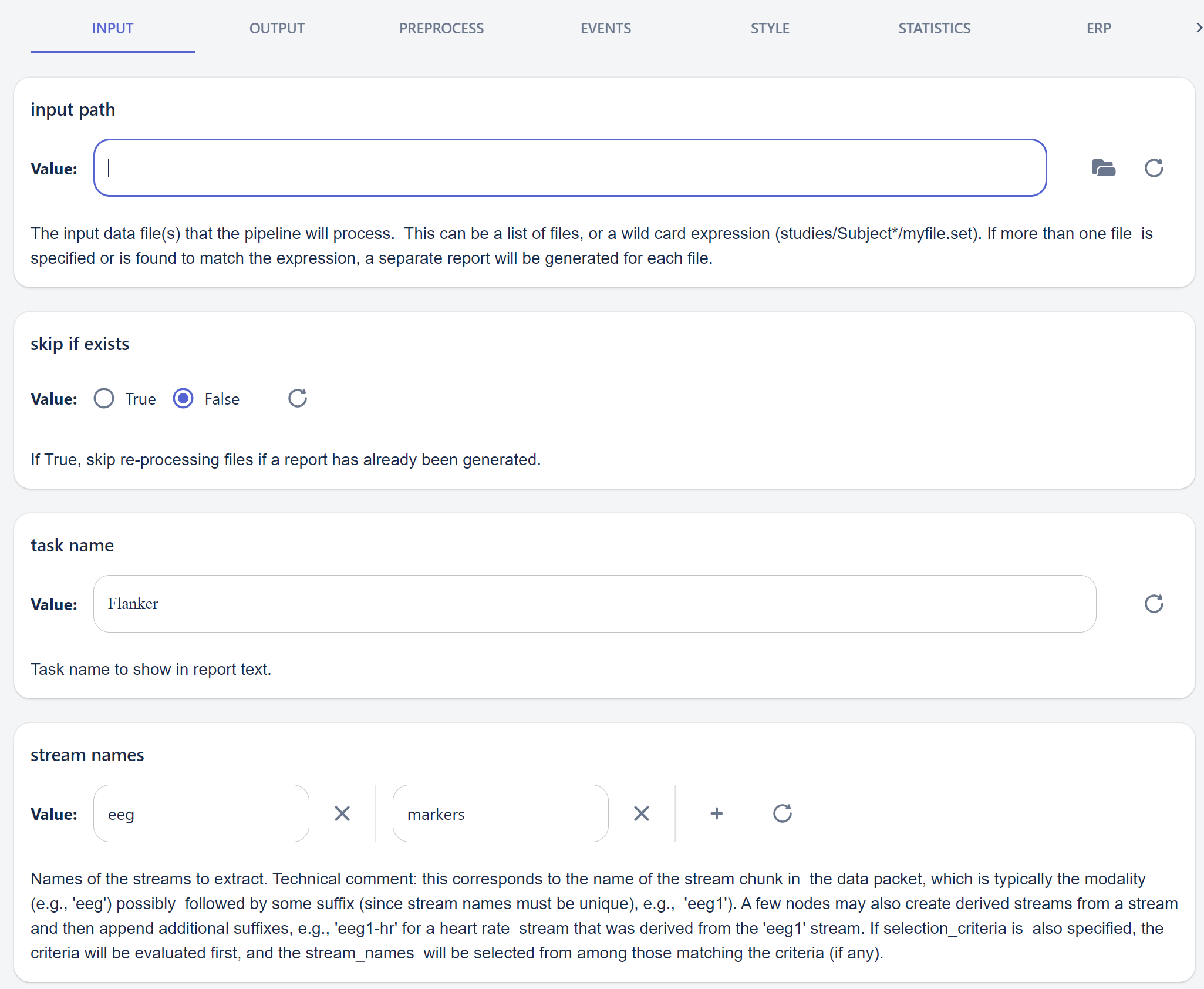1204x989 pixels.
Task: Click the Flanker task name field
Action: (595, 604)
